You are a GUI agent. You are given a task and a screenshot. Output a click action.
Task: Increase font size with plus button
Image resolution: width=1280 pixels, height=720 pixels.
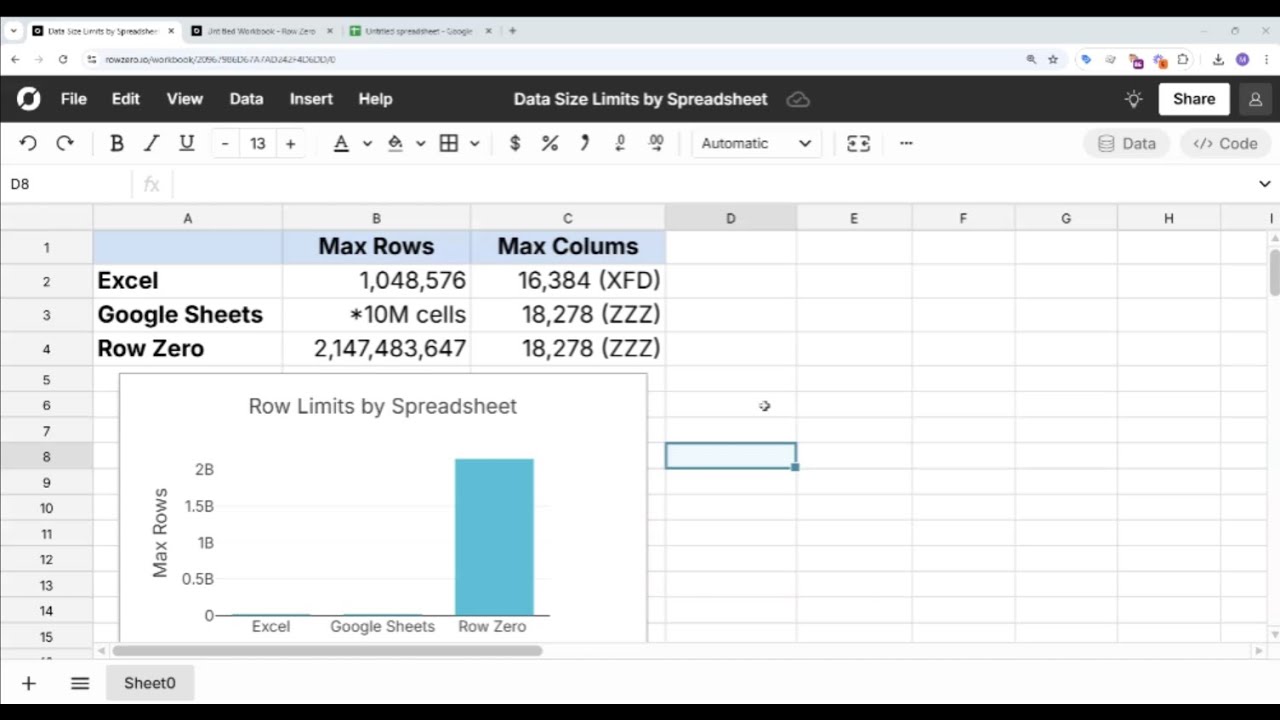coord(290,143)
